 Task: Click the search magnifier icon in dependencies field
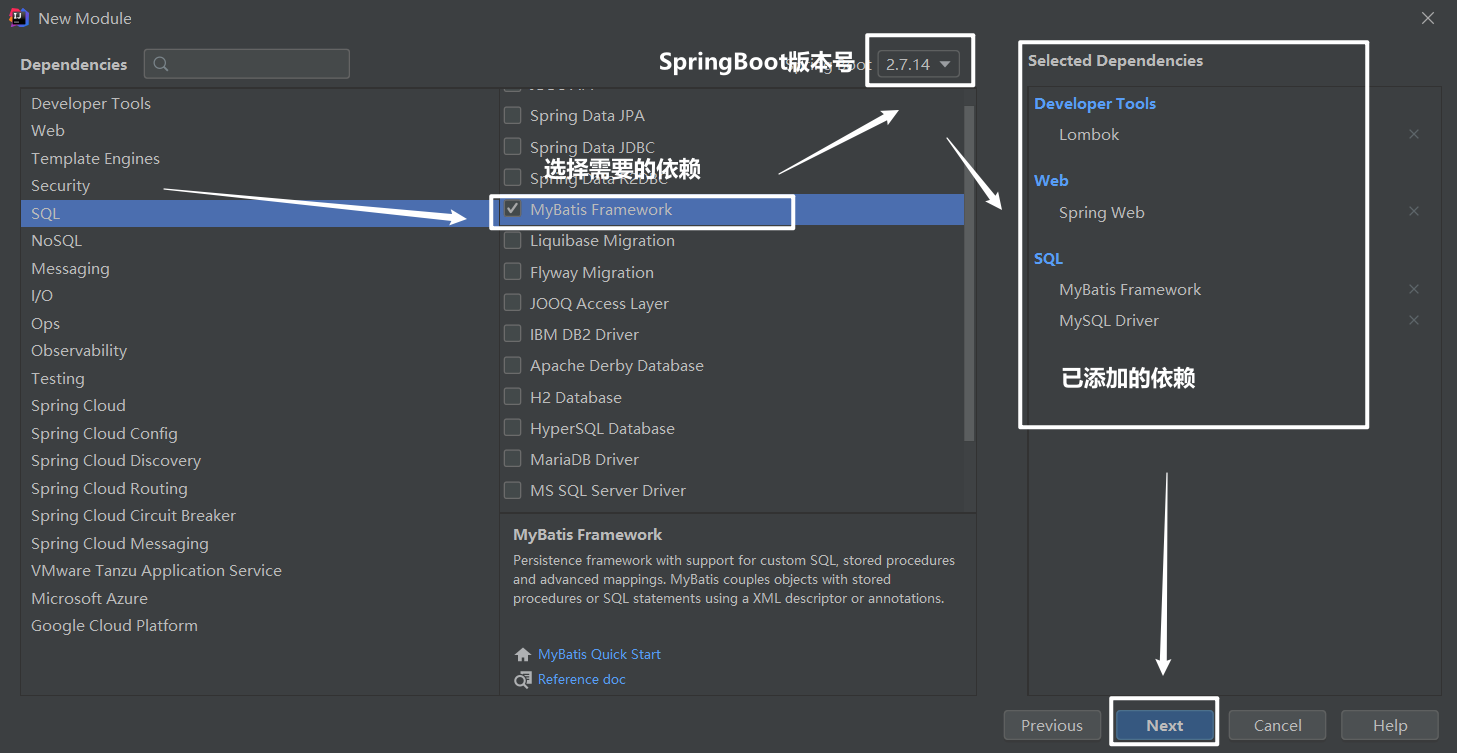[x=161, y=64]
